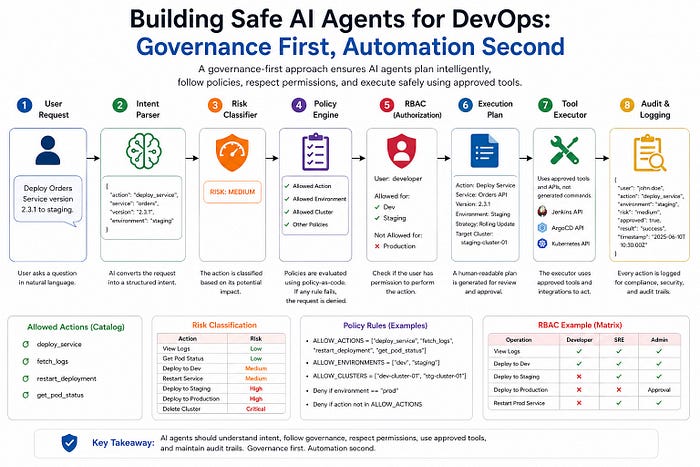Click the Deny if action not in ALLOW_ACTIONS rule
The height and width of the screenshot is (467, 700).
tap(367, 404)
